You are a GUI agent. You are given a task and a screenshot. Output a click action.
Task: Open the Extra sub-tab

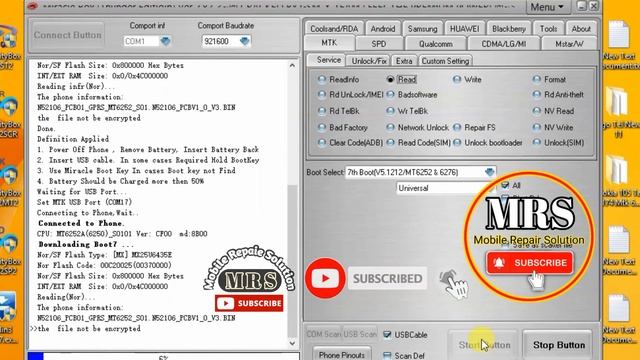click(x=404, y=61)
